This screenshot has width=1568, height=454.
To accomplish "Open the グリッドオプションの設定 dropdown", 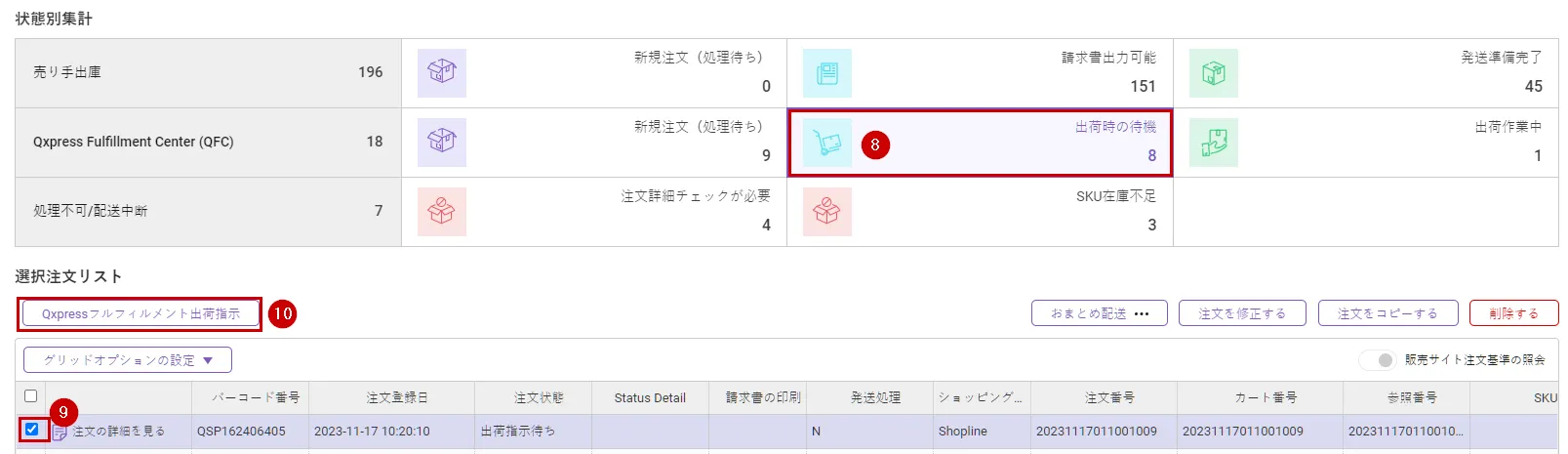I will coord(128,360).
